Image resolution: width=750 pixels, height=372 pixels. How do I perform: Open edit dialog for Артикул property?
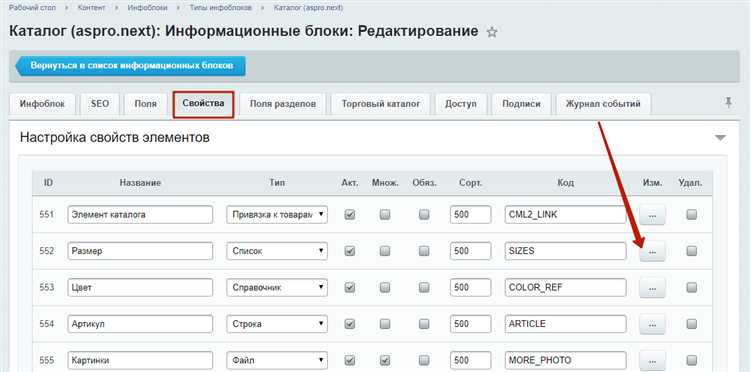click(652, 324)
